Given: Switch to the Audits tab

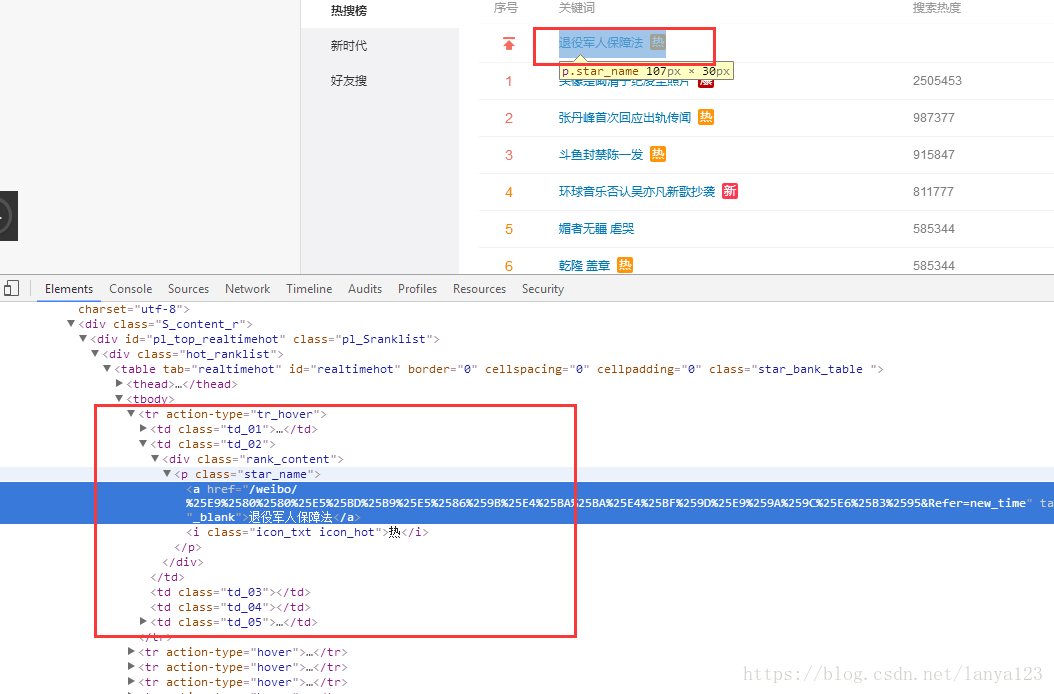Looking at the screenshot, I should click(365, 288).
